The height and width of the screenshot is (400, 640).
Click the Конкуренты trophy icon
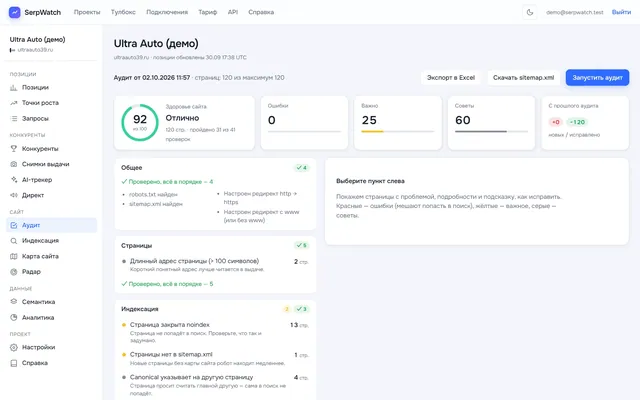pyautogui.click(x=13, y=149)
